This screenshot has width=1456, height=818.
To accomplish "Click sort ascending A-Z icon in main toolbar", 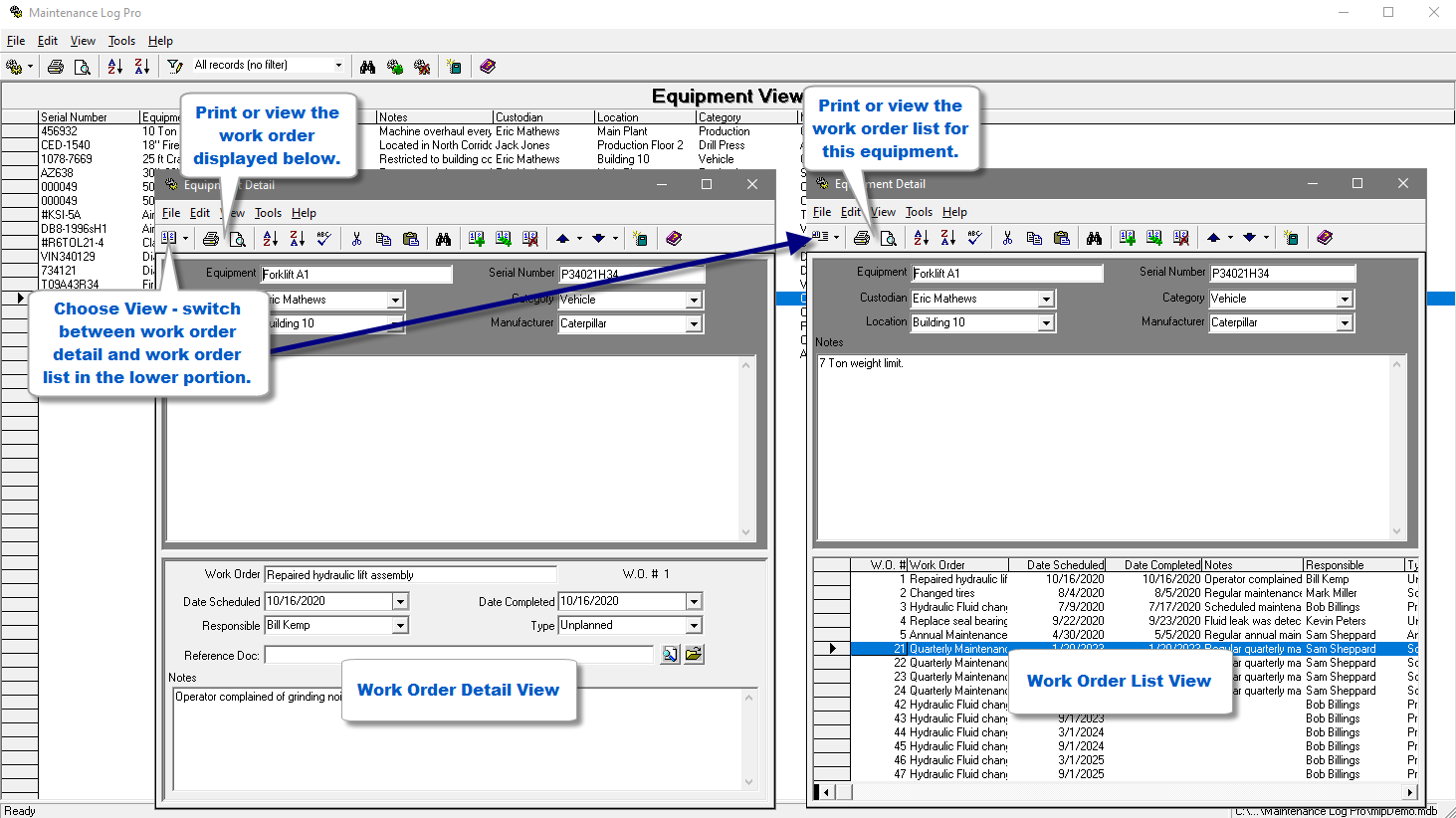I will [x=115, y=67].
